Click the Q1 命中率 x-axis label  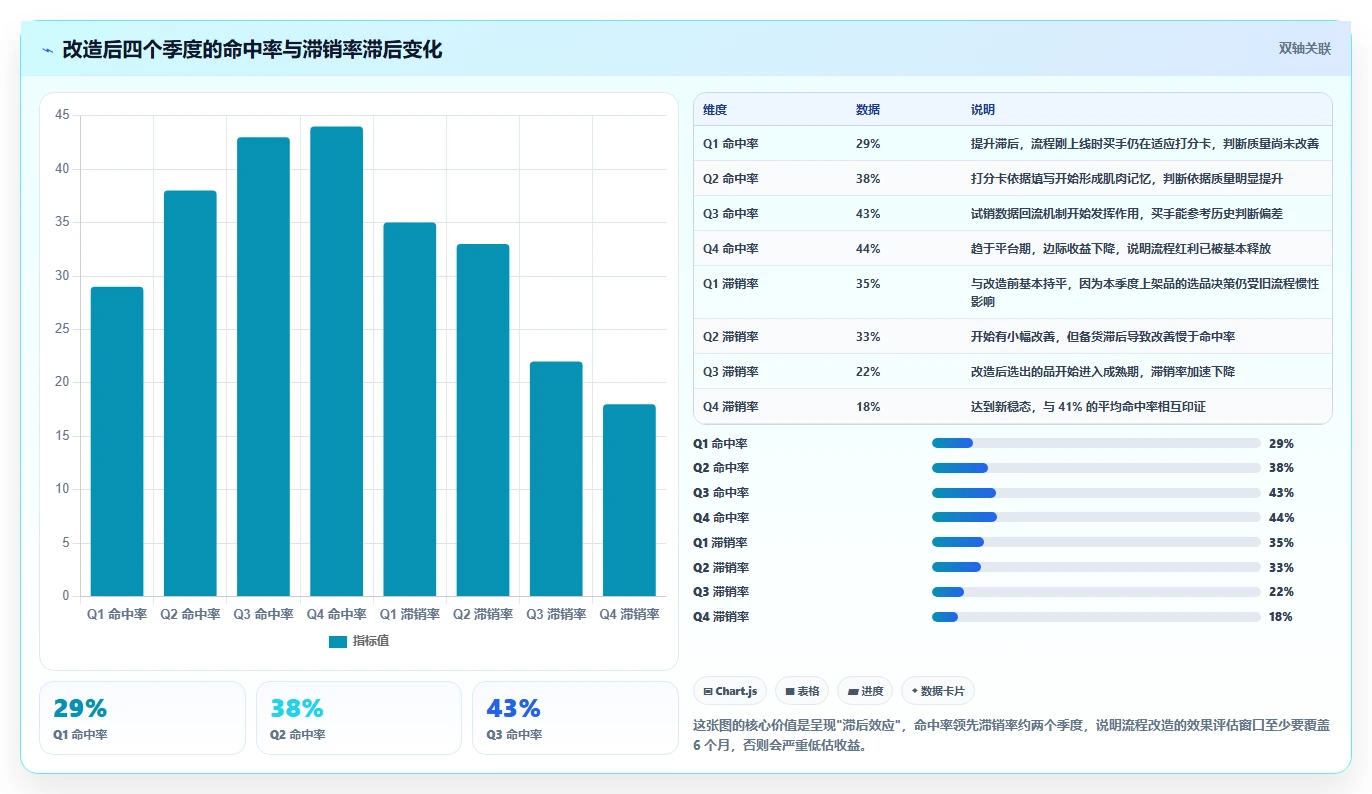(117, 615)
